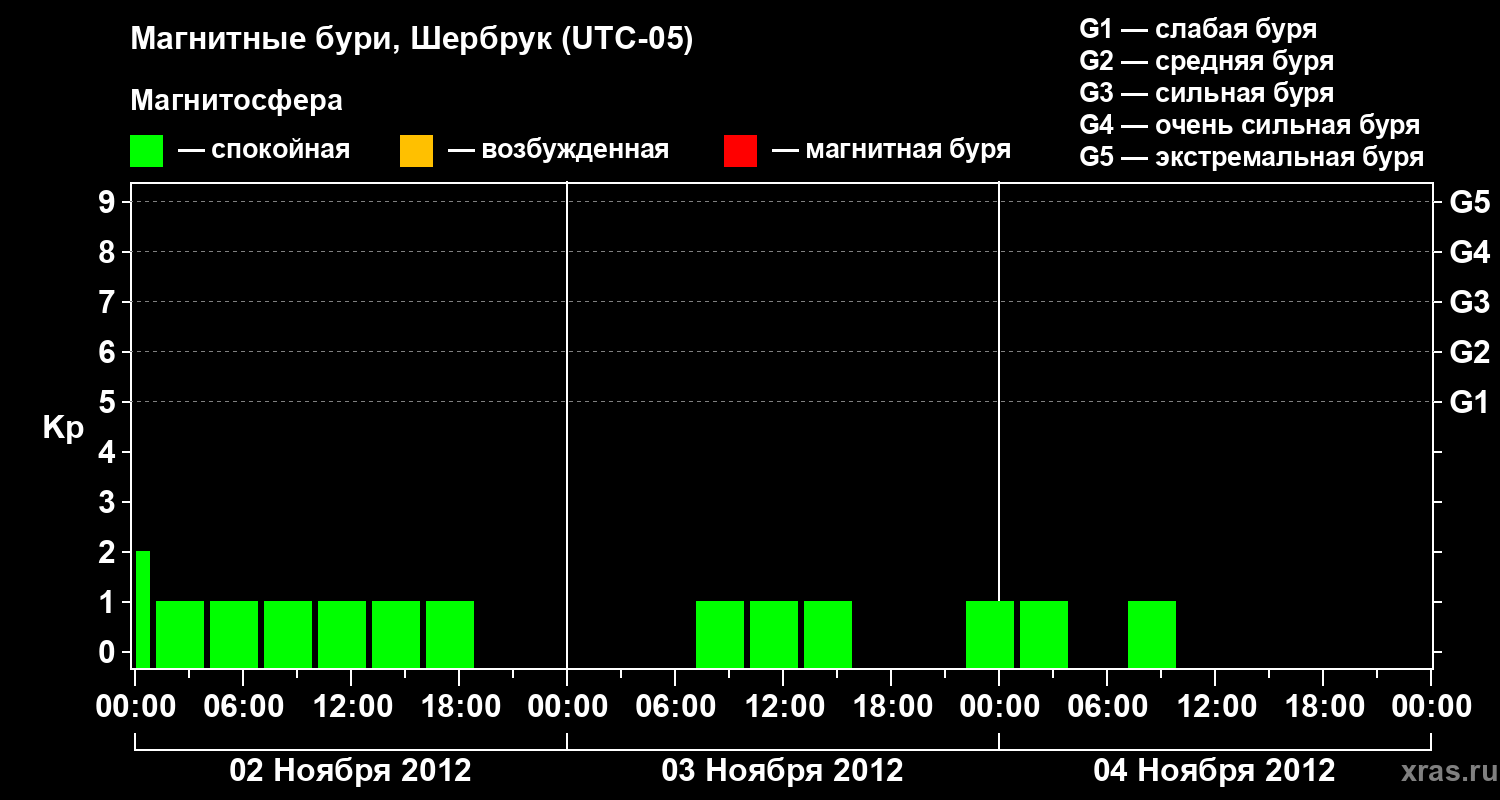Viewport: 1500px width, 800px height.
Task: Click the Kp axis value 2
Action: point(109,553)
